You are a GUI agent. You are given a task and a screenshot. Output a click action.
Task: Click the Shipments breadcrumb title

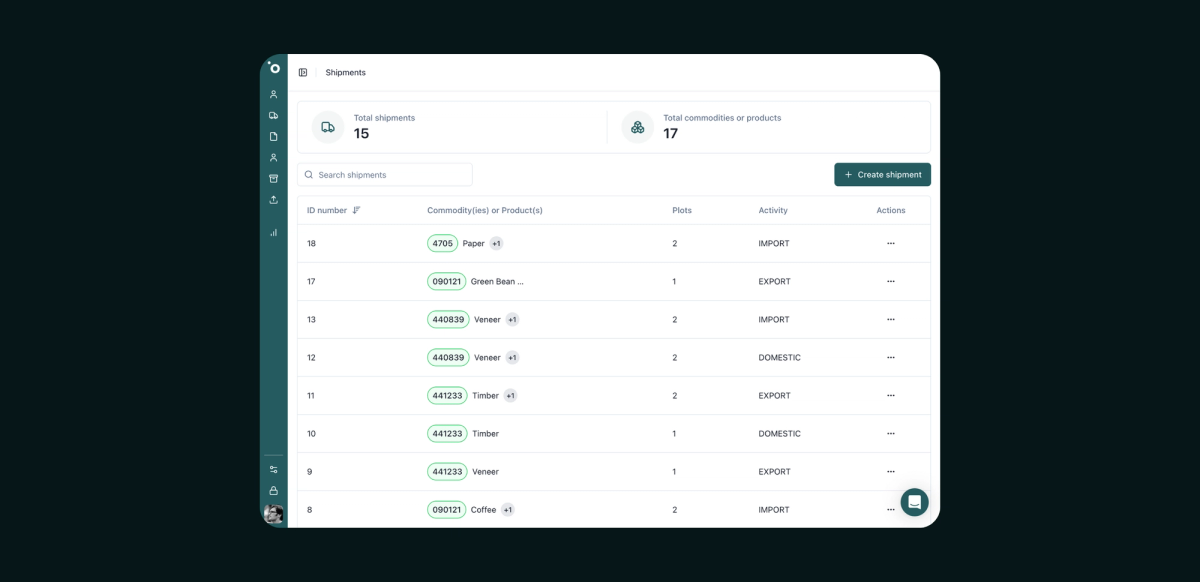[346, 73]
